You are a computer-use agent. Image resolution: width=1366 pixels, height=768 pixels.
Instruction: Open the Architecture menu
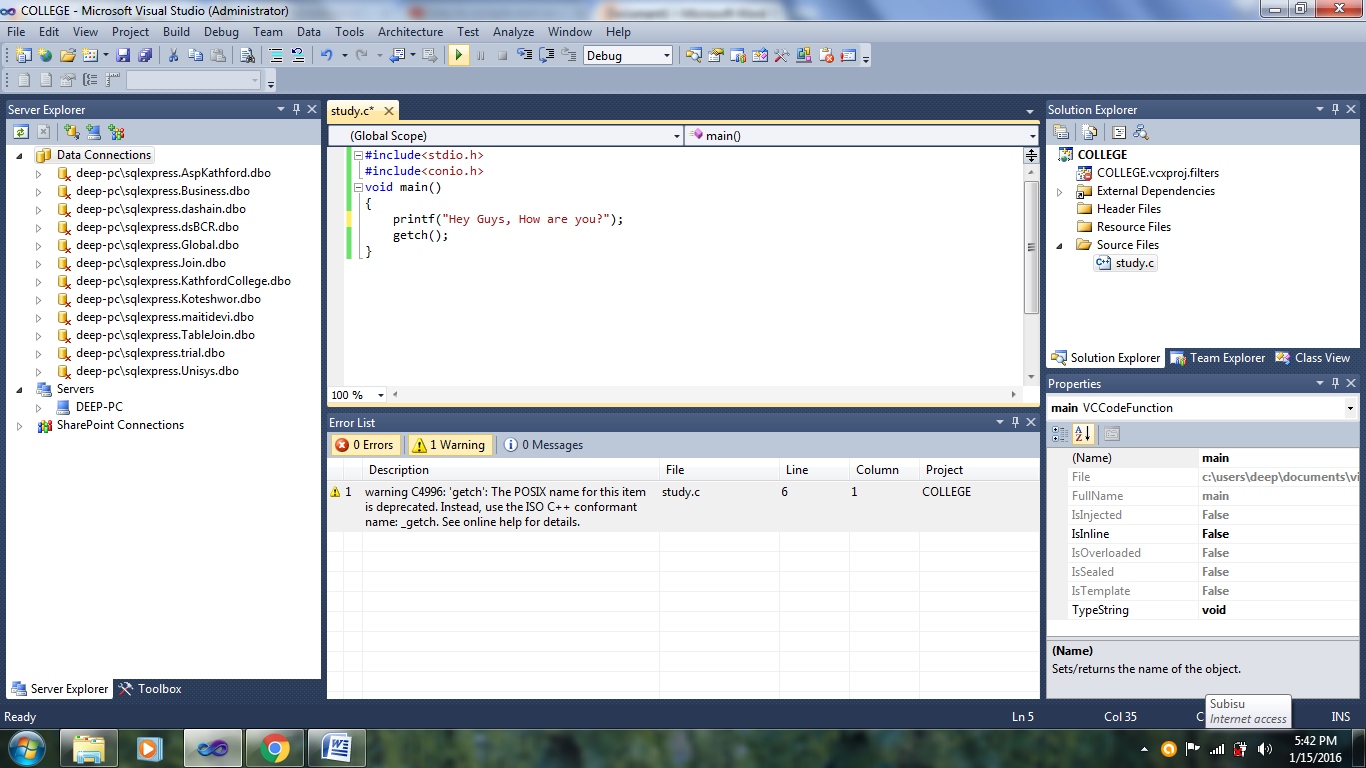(x=410, y=31)
